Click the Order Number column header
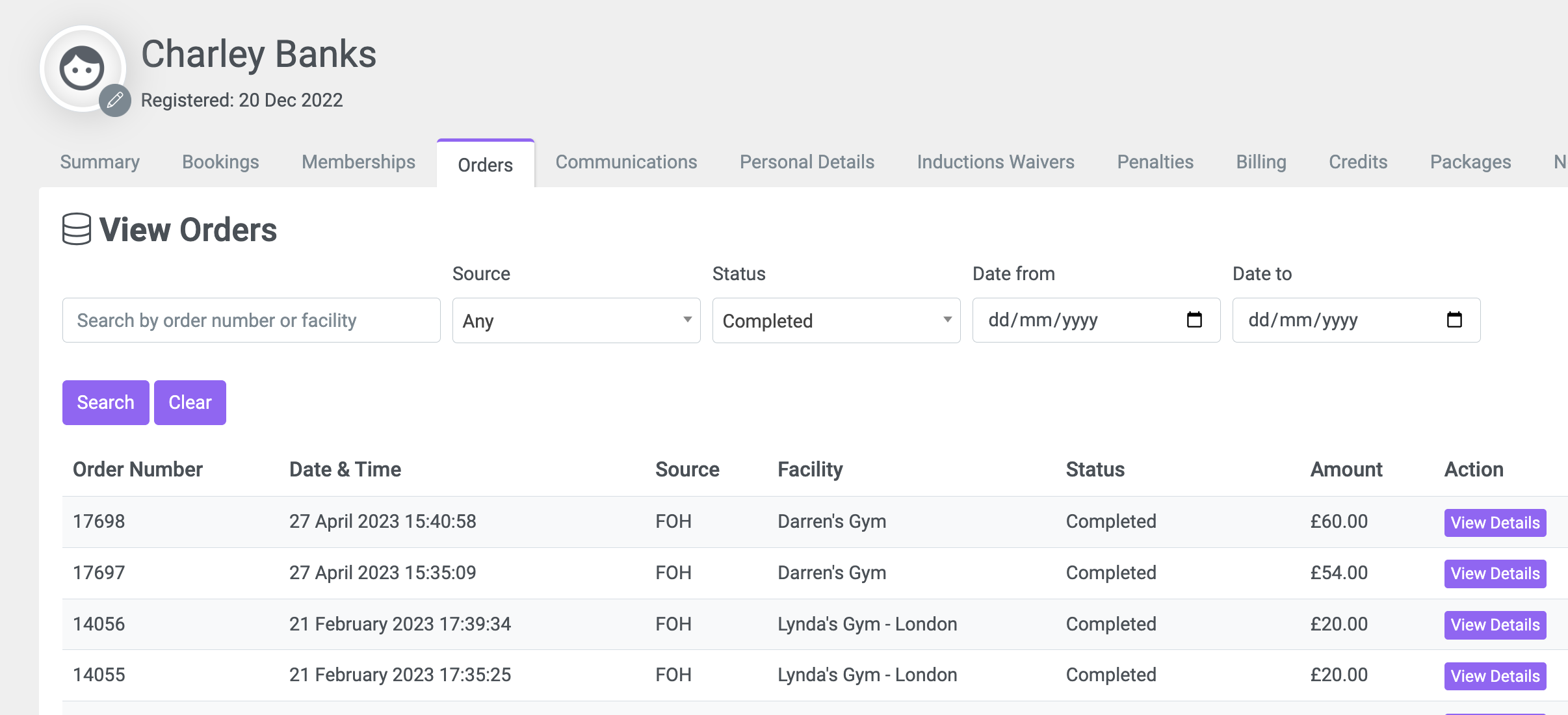 pyautogui.click(x=138, y=469)
